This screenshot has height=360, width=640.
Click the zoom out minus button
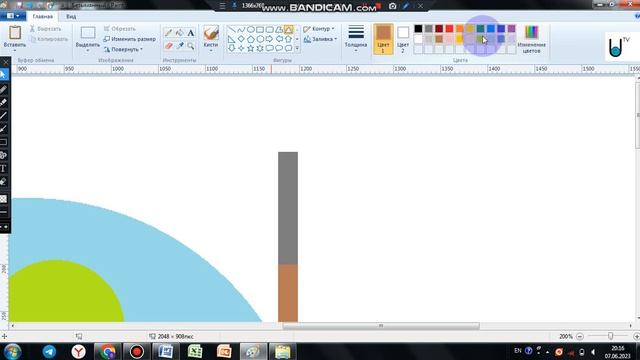[x=580, y=336]
